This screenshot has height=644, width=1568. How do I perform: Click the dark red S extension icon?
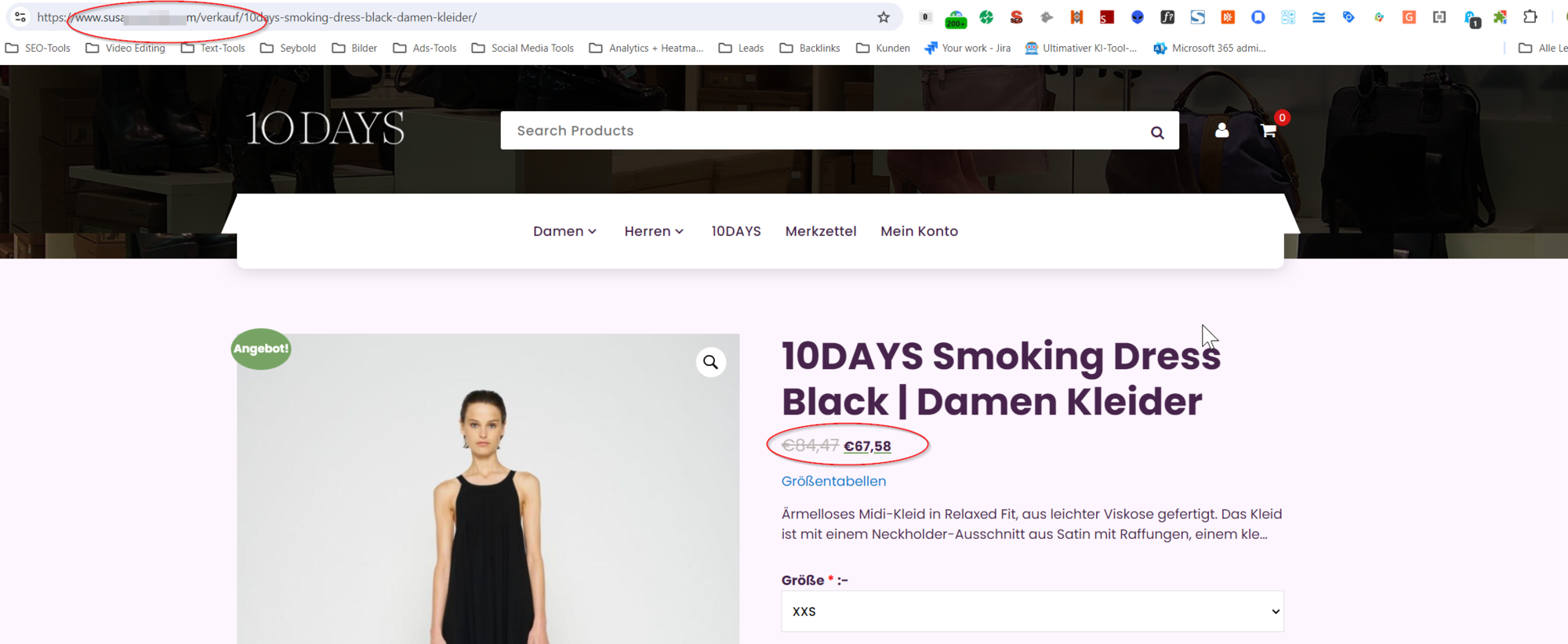[x=1107, y=17]
